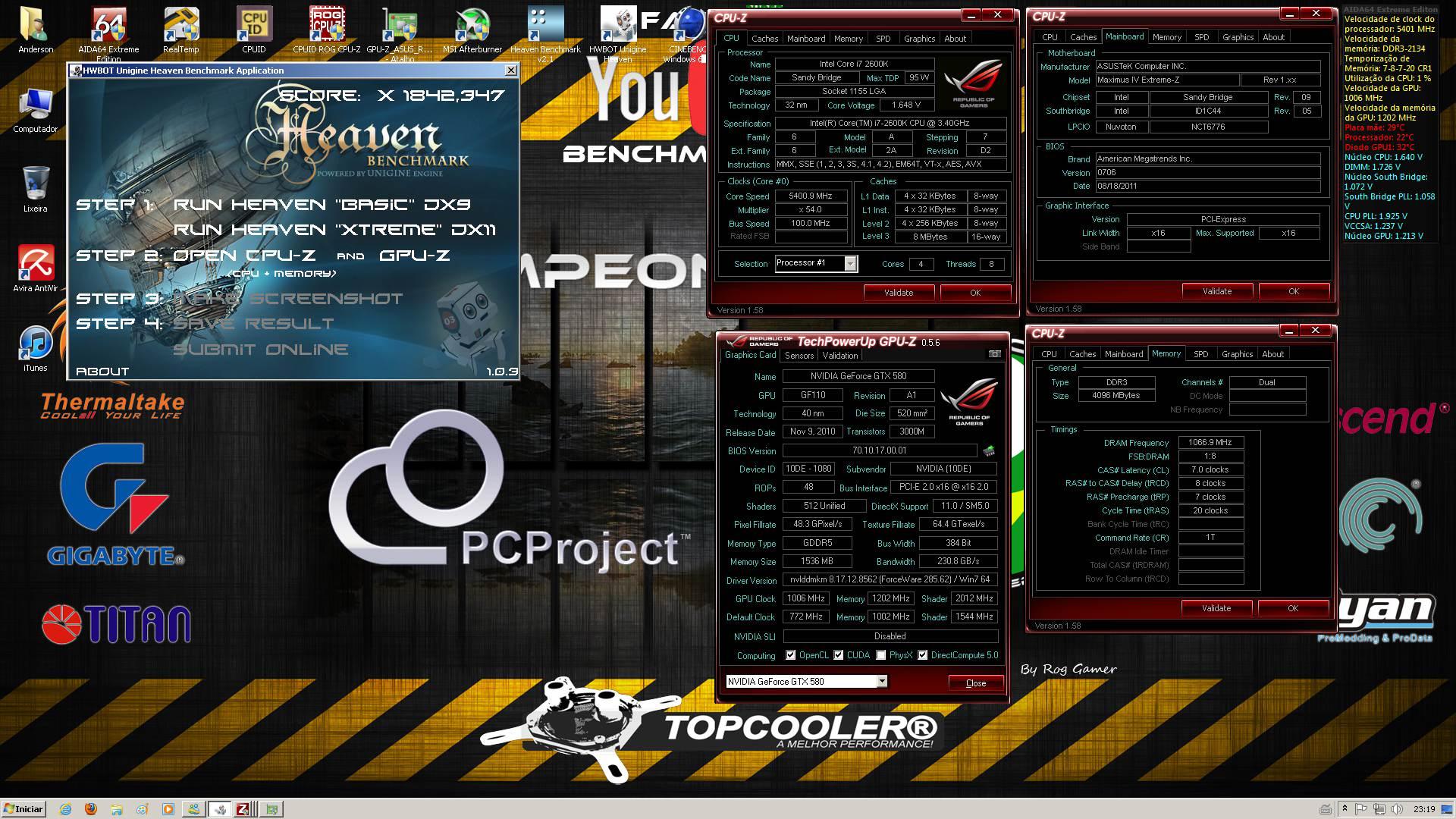Open the Computador desktop icon
This screenshot has height=819, width=1456.
click(35, 111)
